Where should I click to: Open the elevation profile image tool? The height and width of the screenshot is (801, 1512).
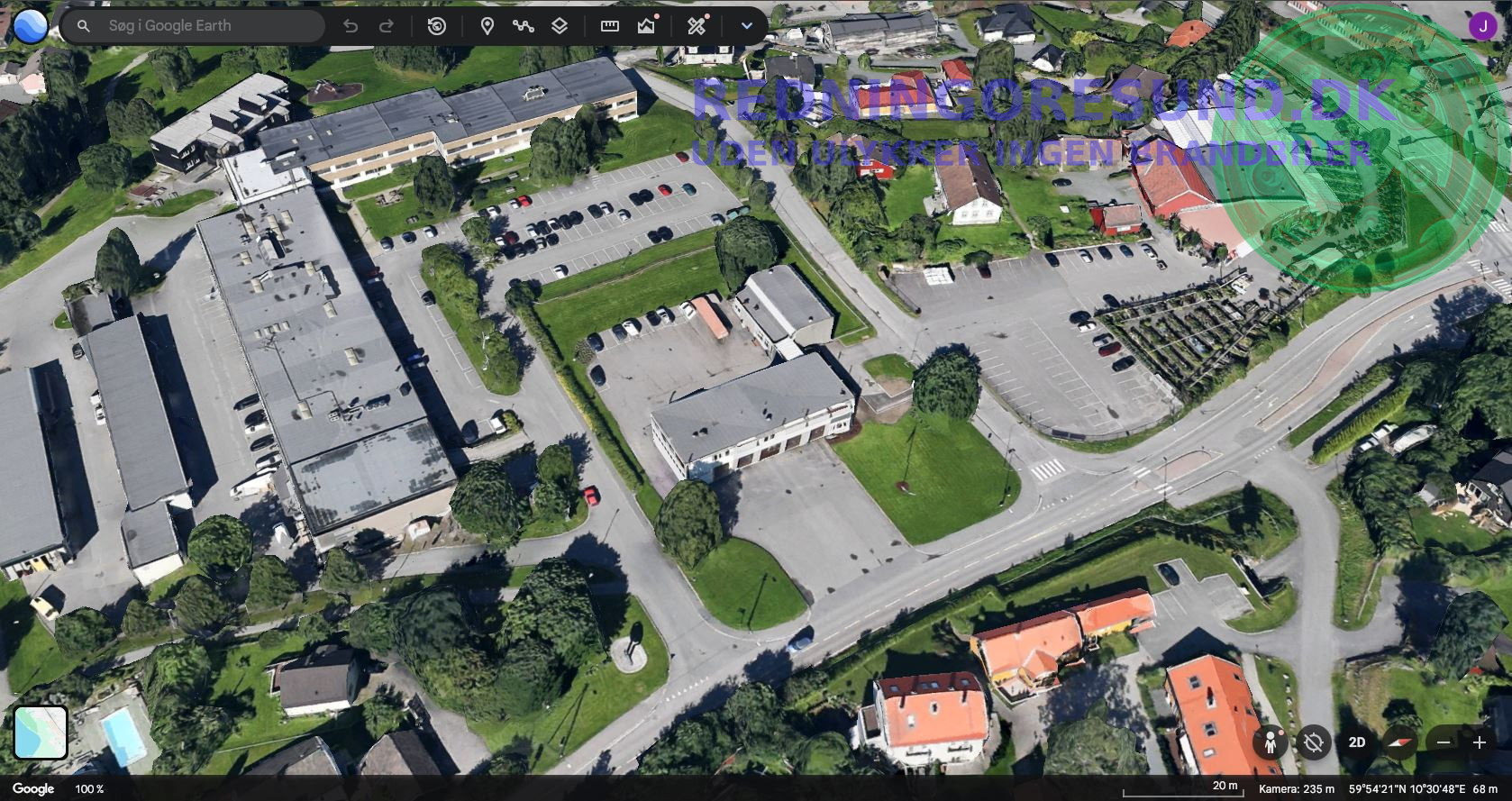click(646, 26)
